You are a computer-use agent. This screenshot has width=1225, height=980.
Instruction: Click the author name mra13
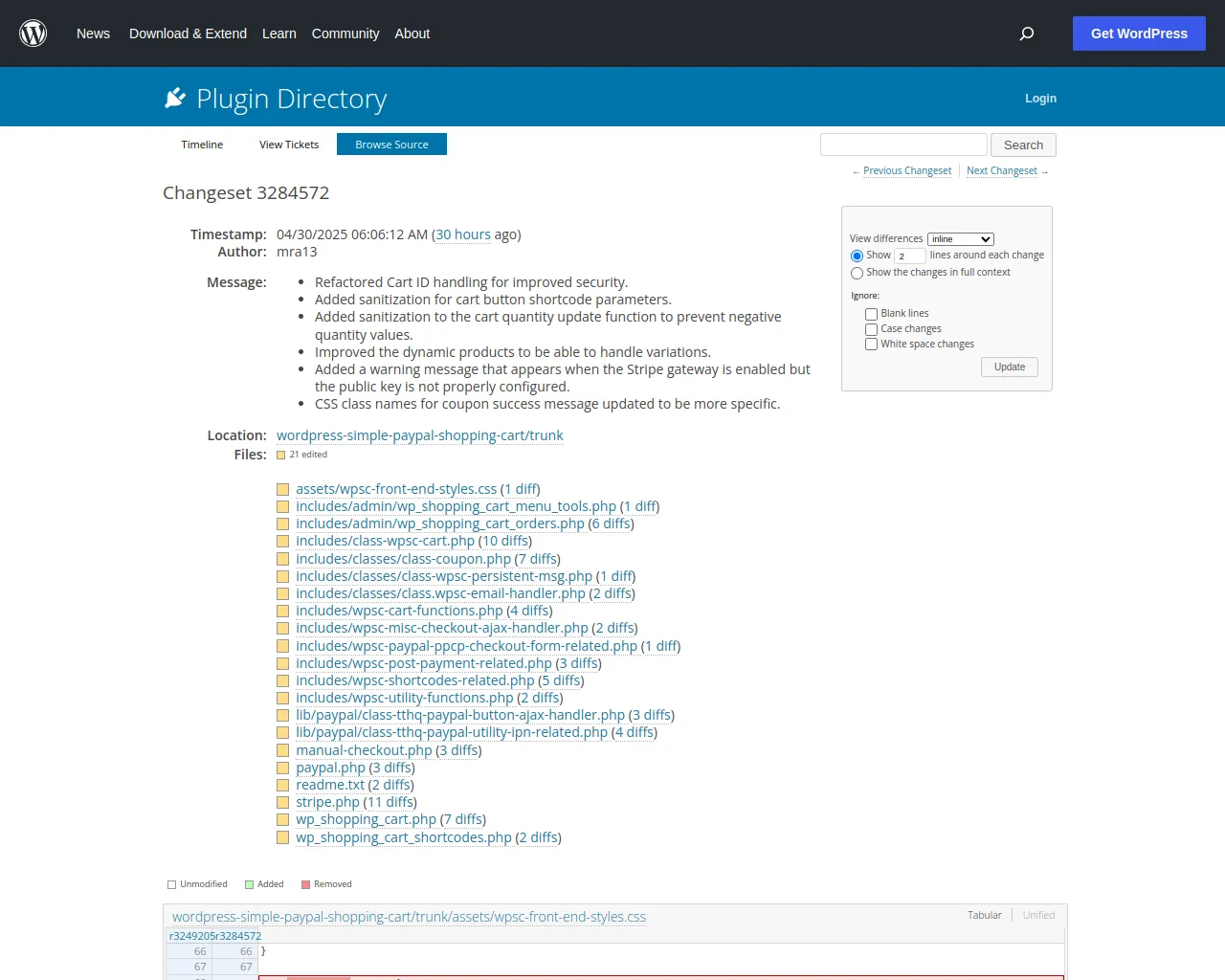point(297,252)
